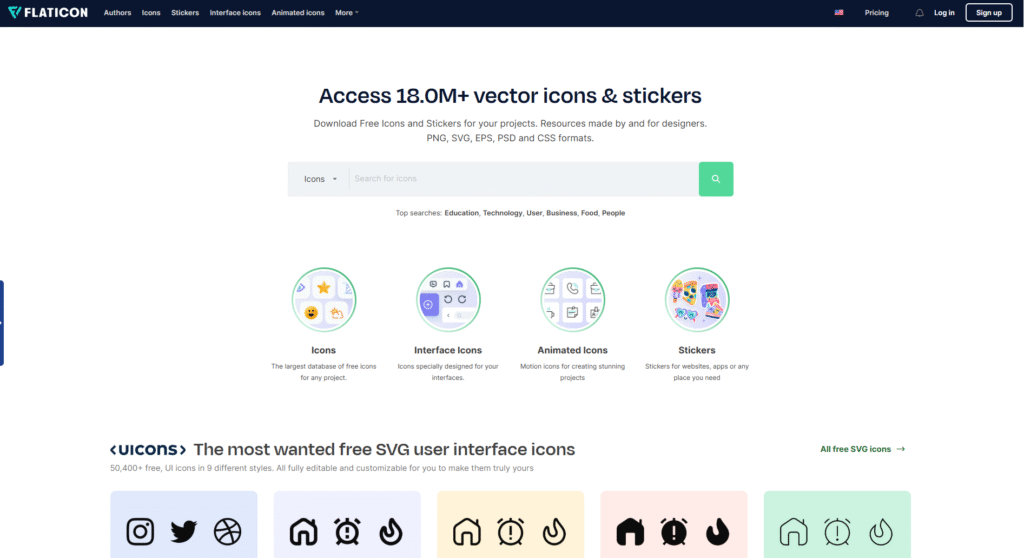1024x558 pixels.
Task: Expand the Icons search type dropdown
Action: [x=320, y=179]
